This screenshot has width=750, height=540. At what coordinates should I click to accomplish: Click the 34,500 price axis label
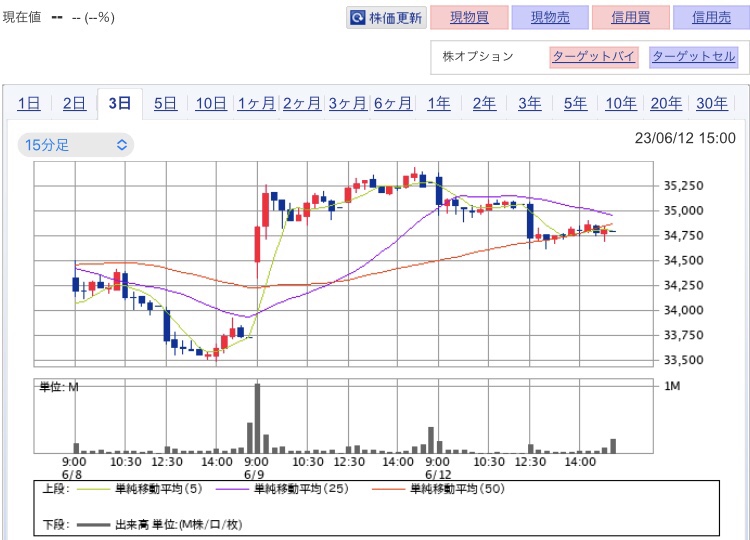point(683,261)
